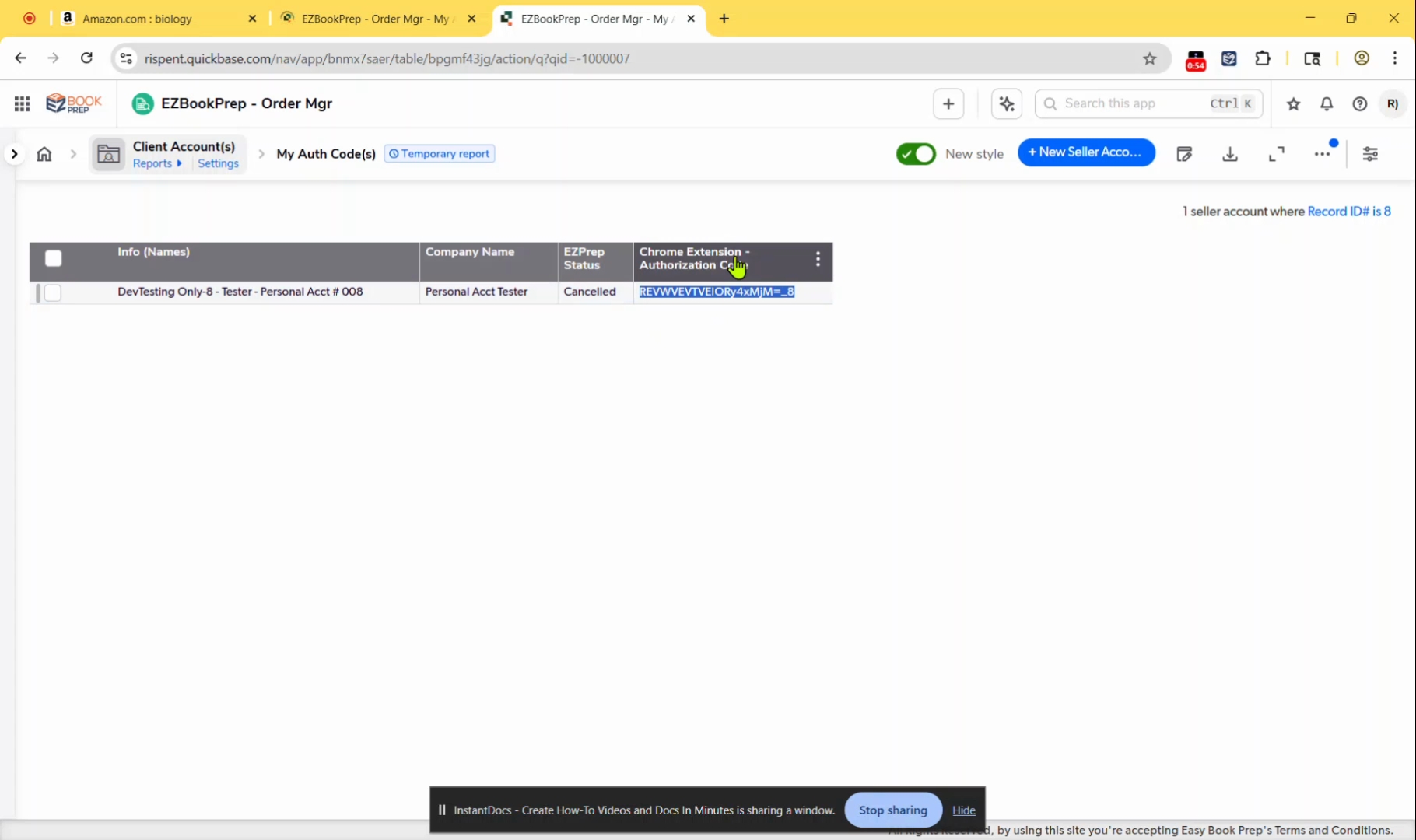Open the edit report pencil icon

tap(1184, 154)
